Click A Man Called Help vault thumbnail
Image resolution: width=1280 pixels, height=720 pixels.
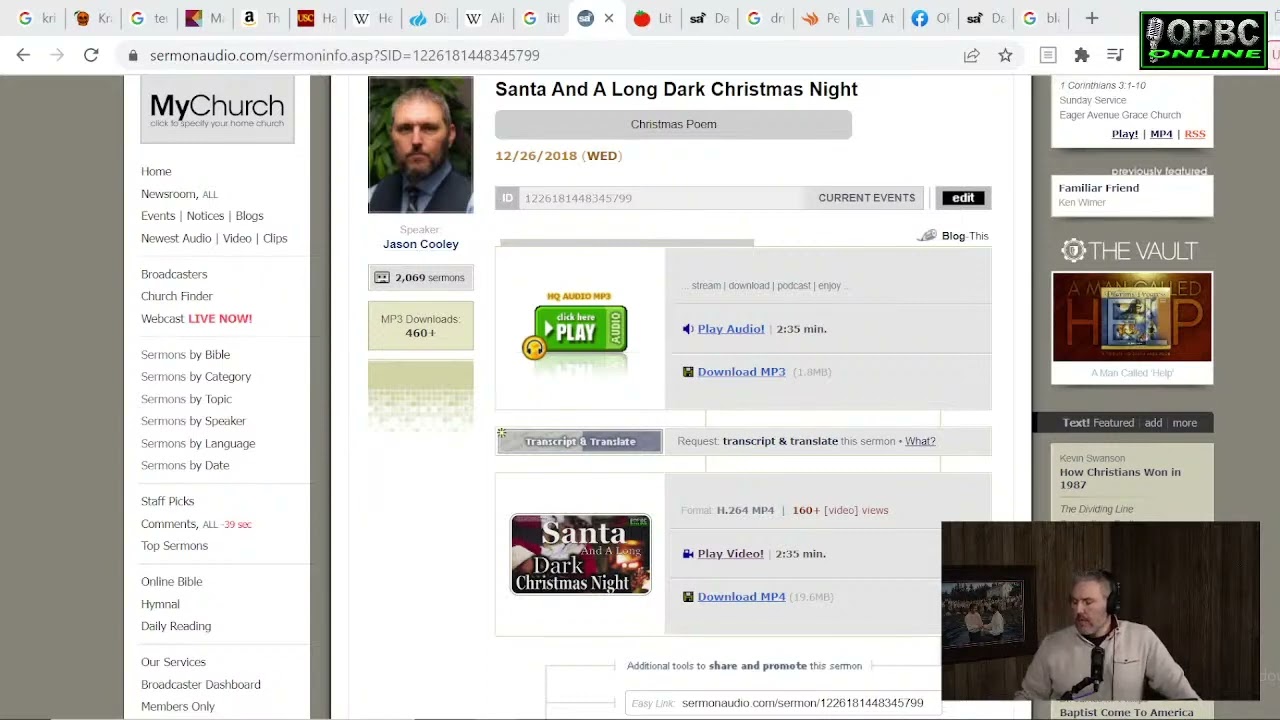(1132, 317)
